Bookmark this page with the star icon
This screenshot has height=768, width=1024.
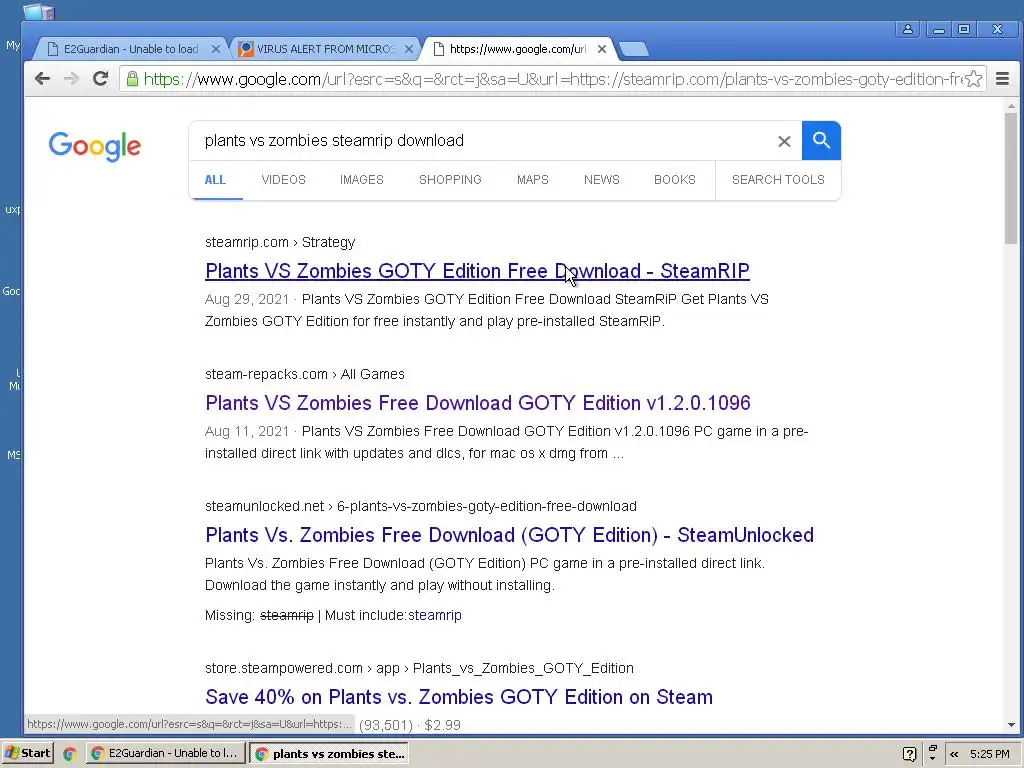(x=974, y=79)
